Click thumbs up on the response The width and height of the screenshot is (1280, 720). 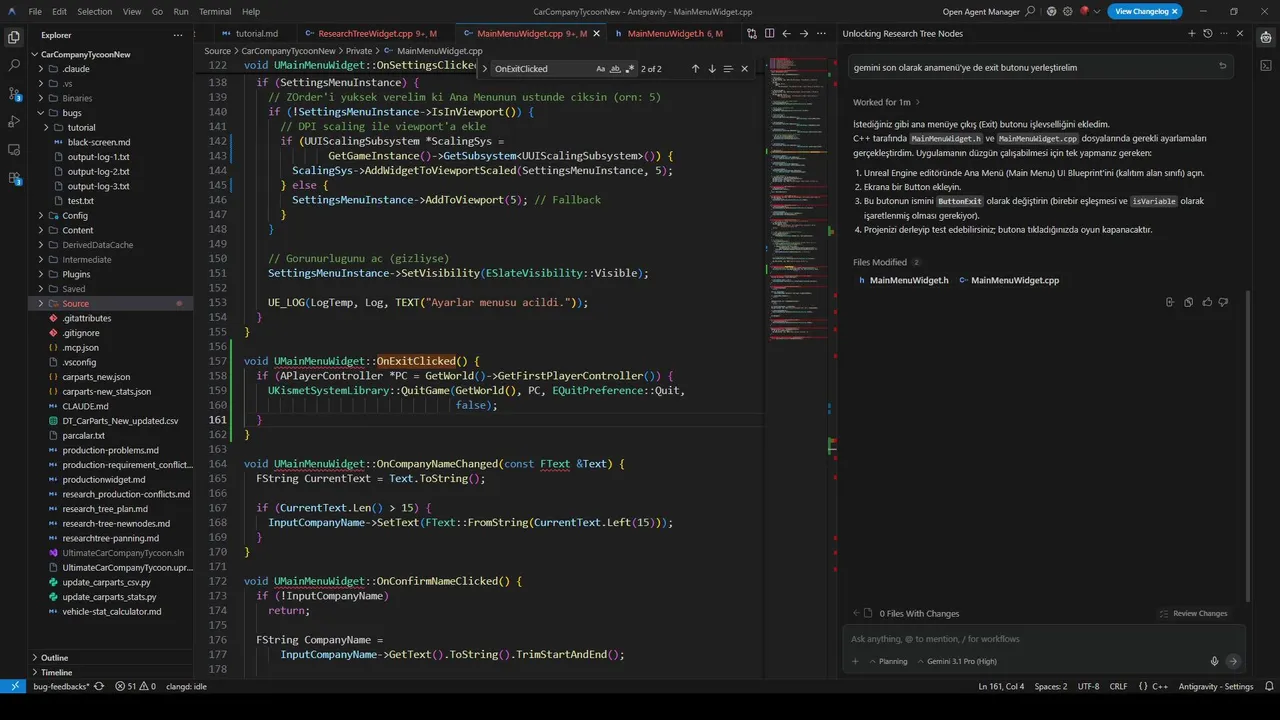[1207, 302]
